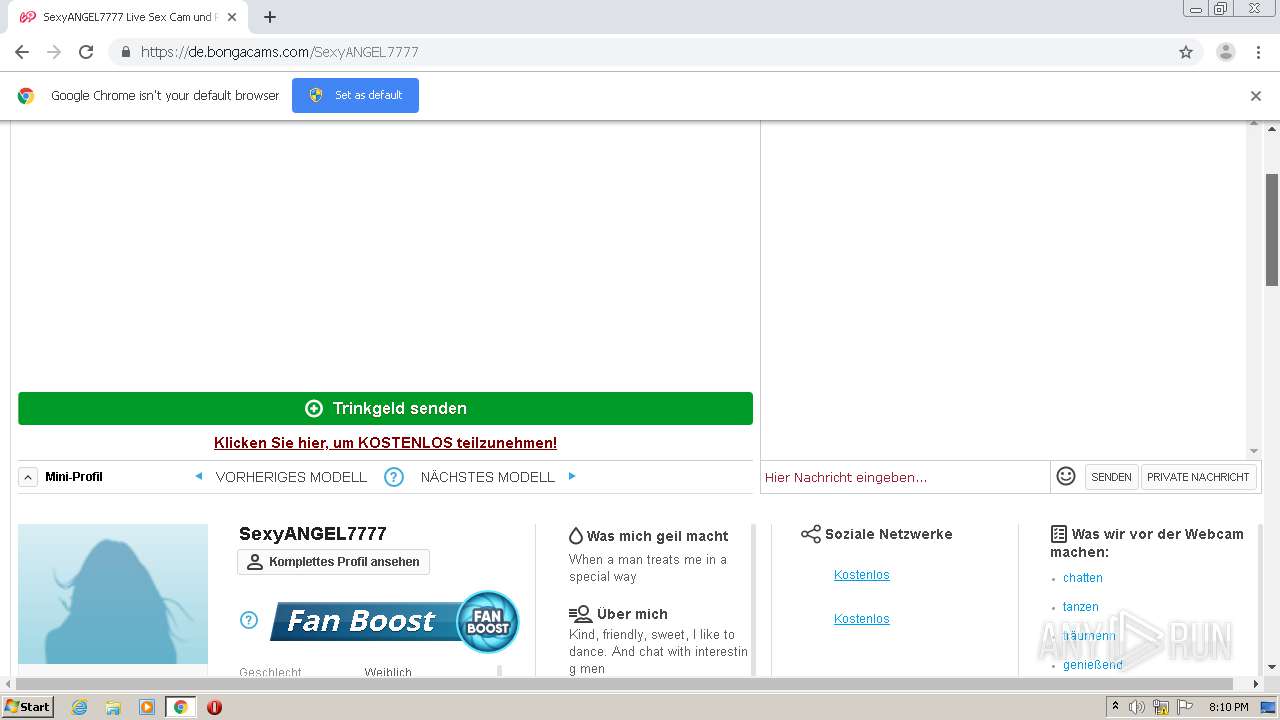The width and height of the screenshot is (1280, 720).
Task: Click the next model arrow icon
Action: click(x=572, y=476)
